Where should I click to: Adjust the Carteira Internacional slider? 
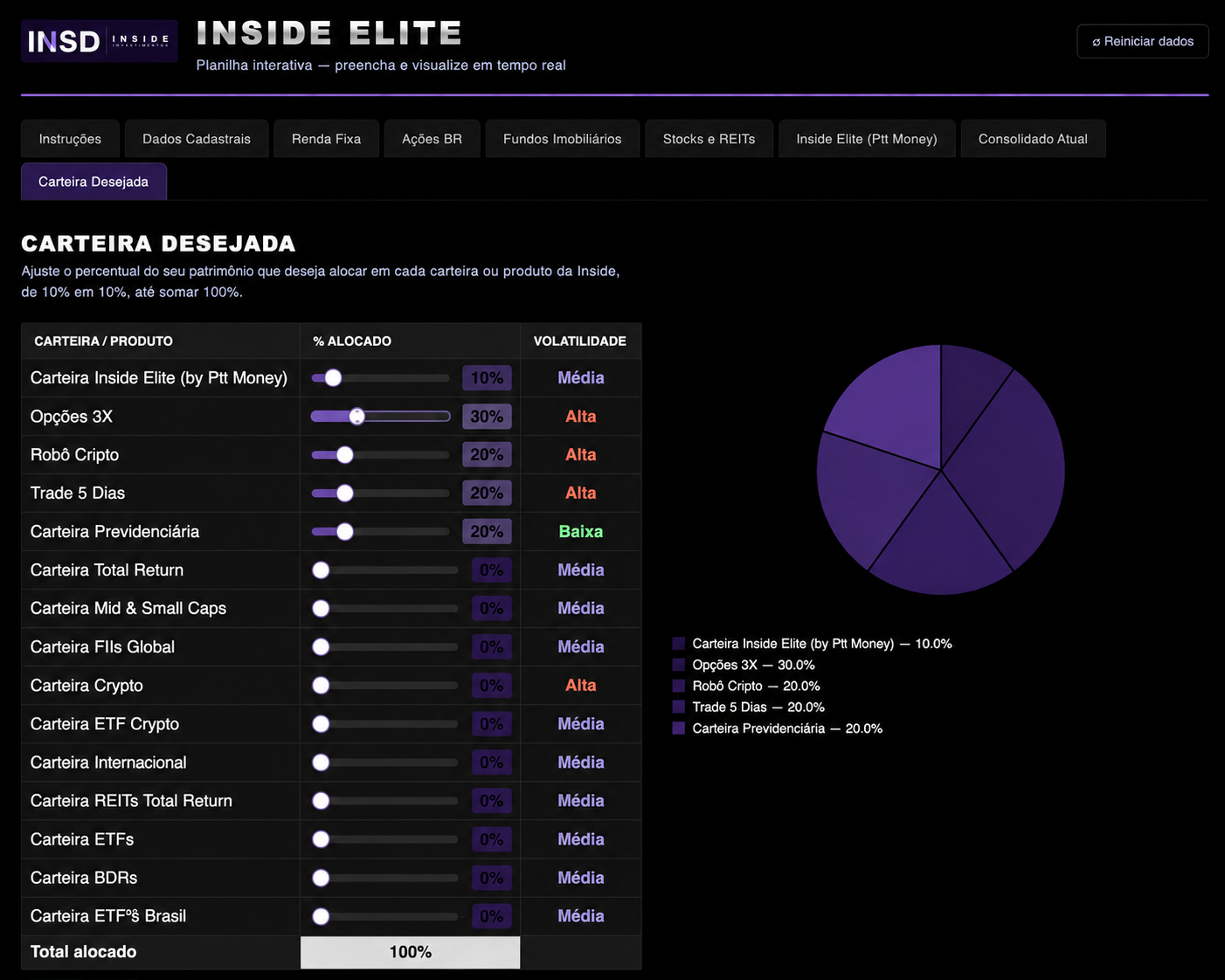(x=385, y=763)
